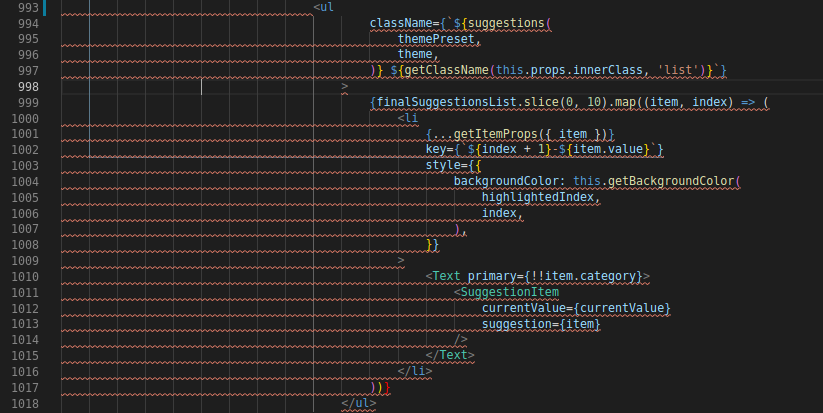Viewport: 823px width, 413px height.
Task: Click line number 1010 in gutter
Action: click(x=25, y=277)
